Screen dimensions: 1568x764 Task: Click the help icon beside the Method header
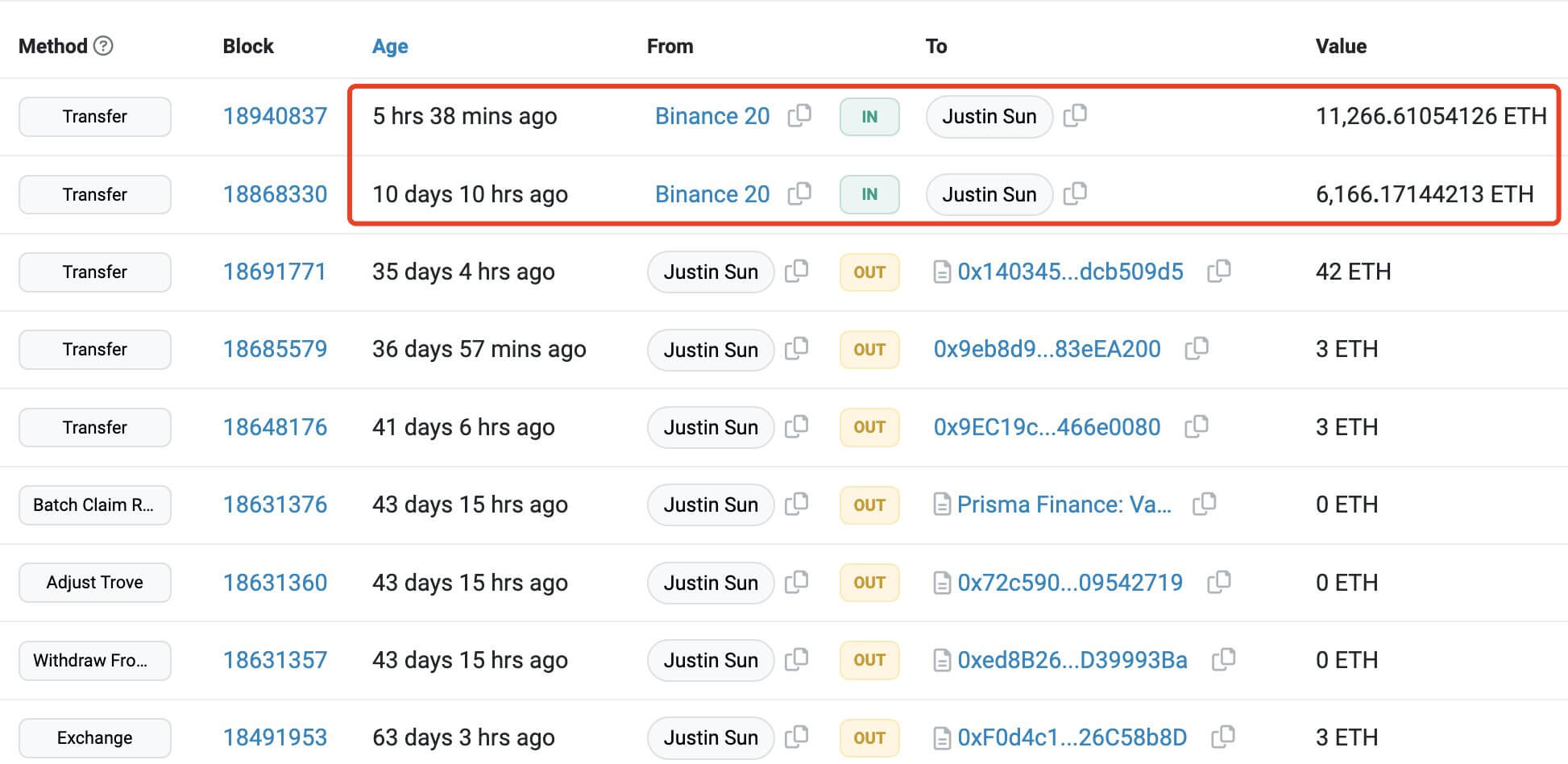coord(102,46)
